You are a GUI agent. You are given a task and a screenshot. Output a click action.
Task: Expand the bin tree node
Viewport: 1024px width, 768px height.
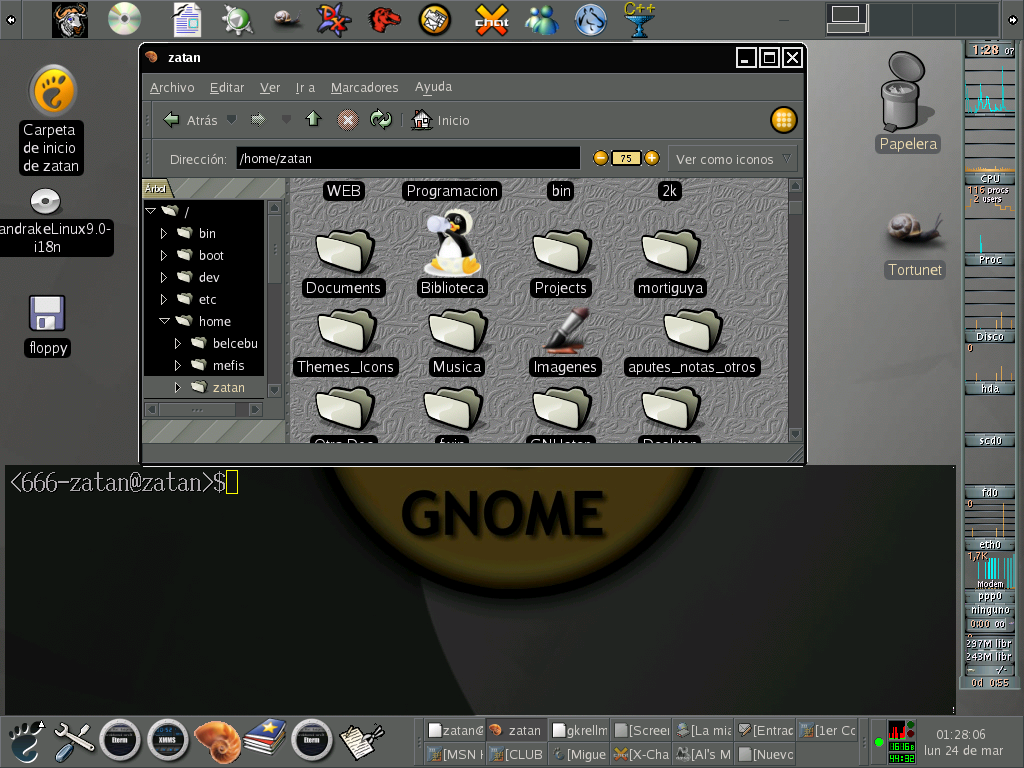pos(163,233)
